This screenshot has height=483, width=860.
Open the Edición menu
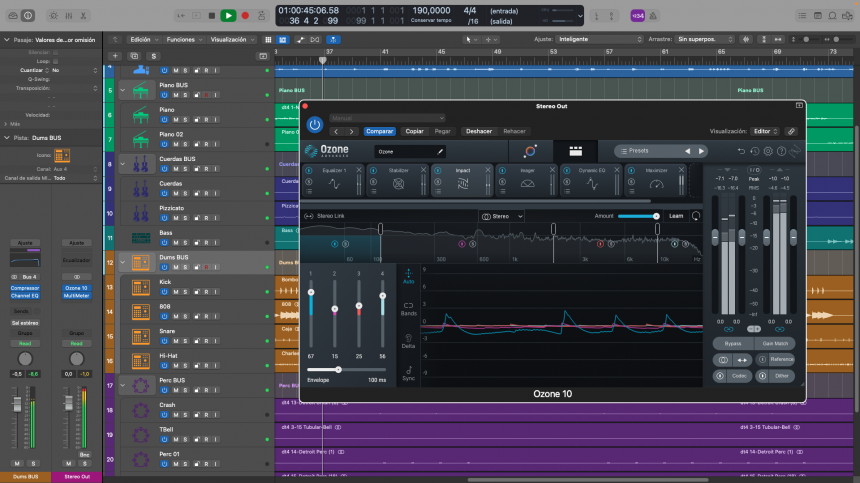coord(144,39)
